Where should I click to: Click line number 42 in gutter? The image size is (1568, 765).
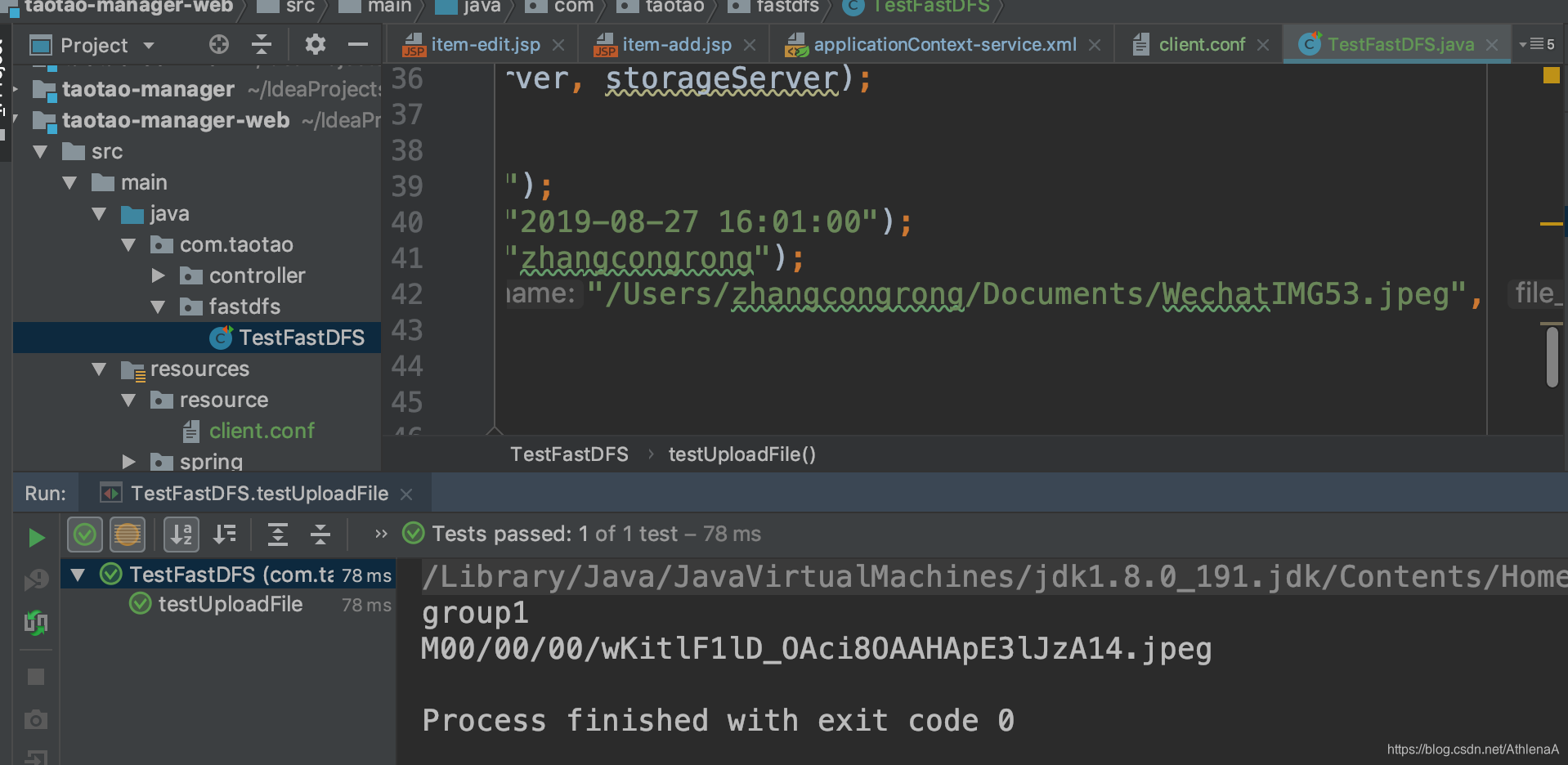coord(407,294)
